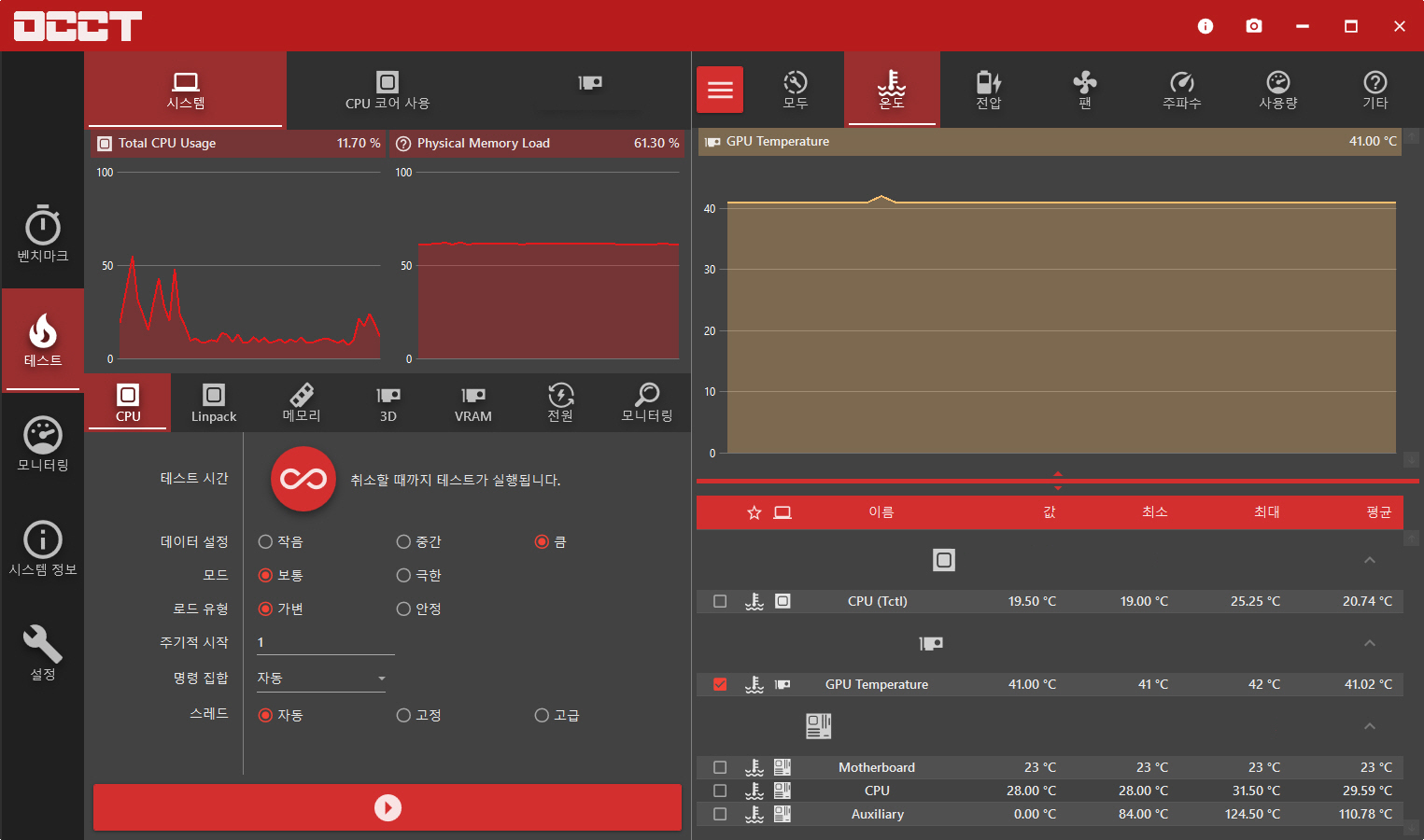
Task: Uncheck the GPU Temperature graph checkbox
Action: point(720,684)
